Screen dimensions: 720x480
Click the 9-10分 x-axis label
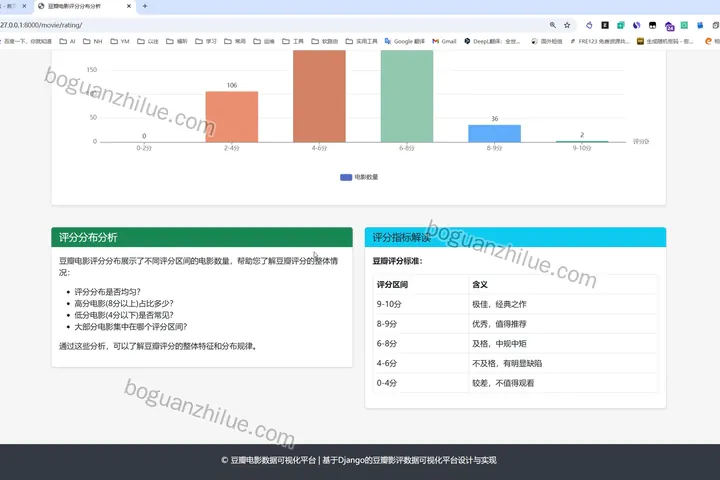(582, 148)
